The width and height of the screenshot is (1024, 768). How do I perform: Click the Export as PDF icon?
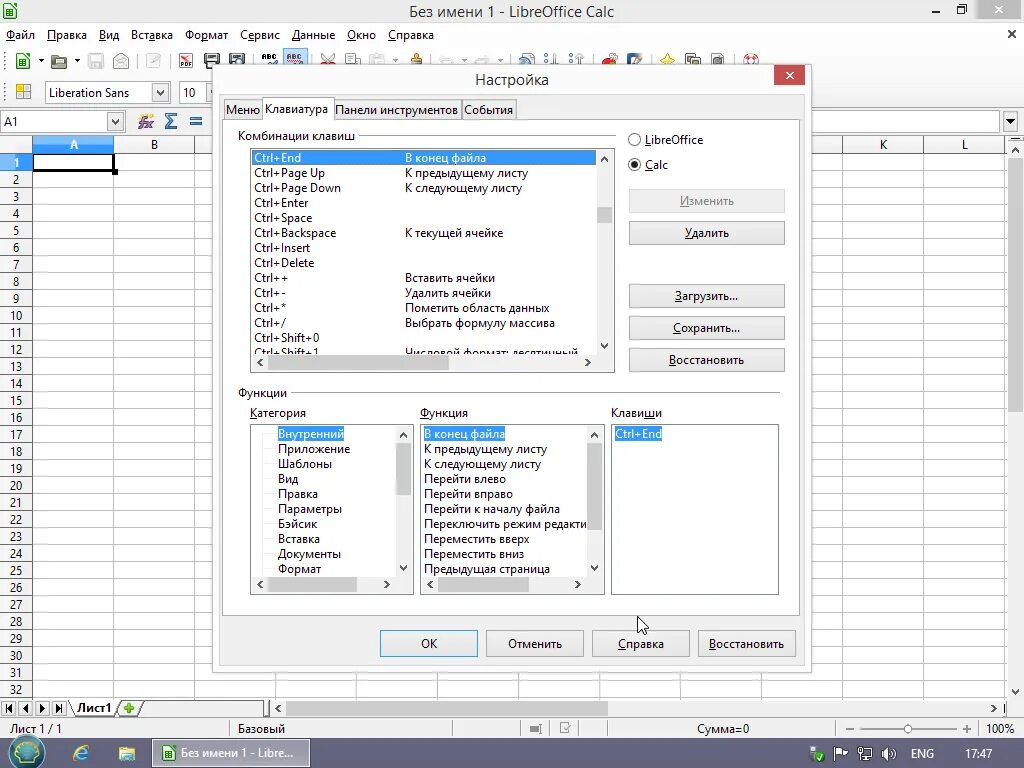(186, 61)
